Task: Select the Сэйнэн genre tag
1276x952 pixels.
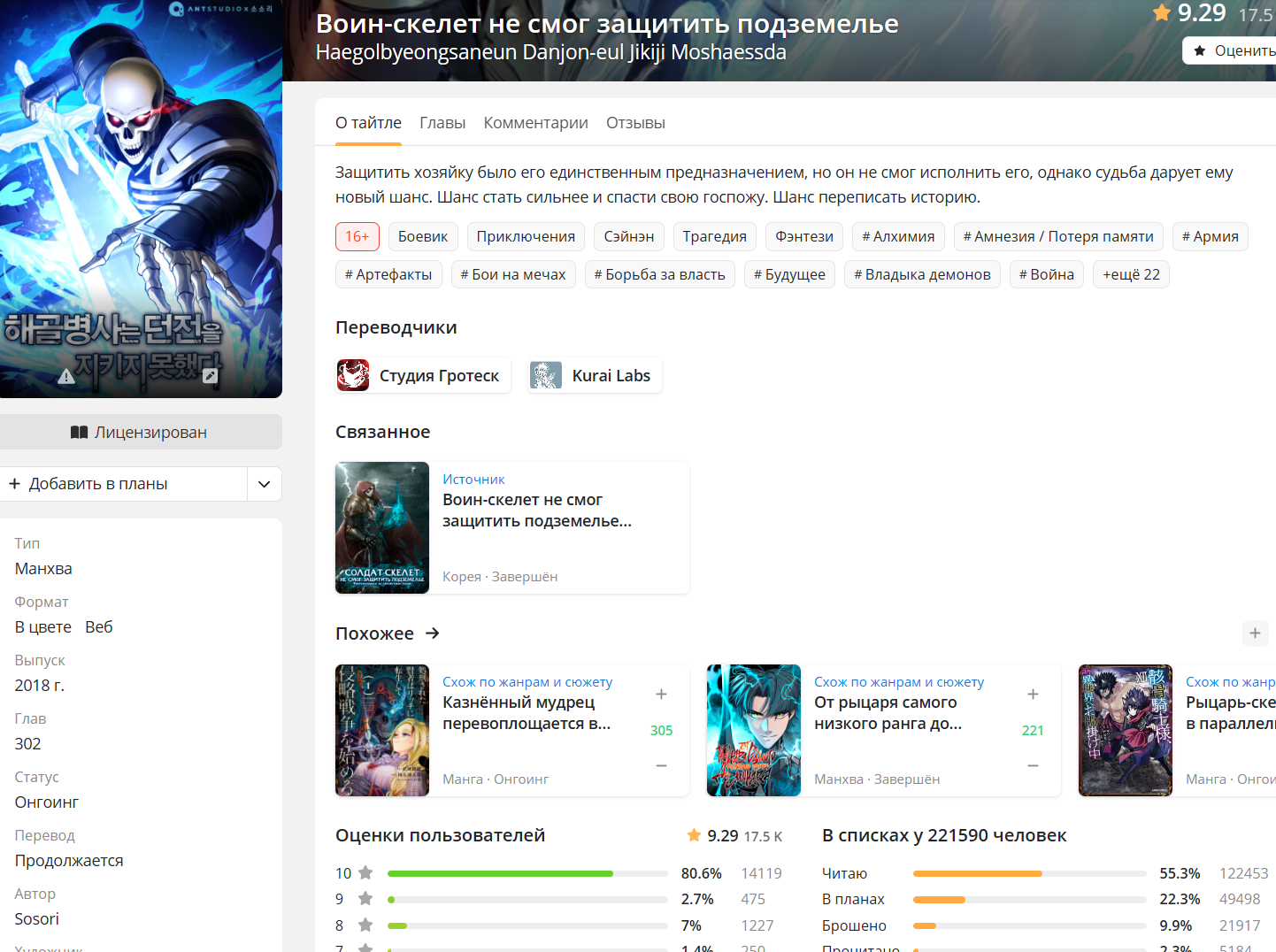Action: 629,236
